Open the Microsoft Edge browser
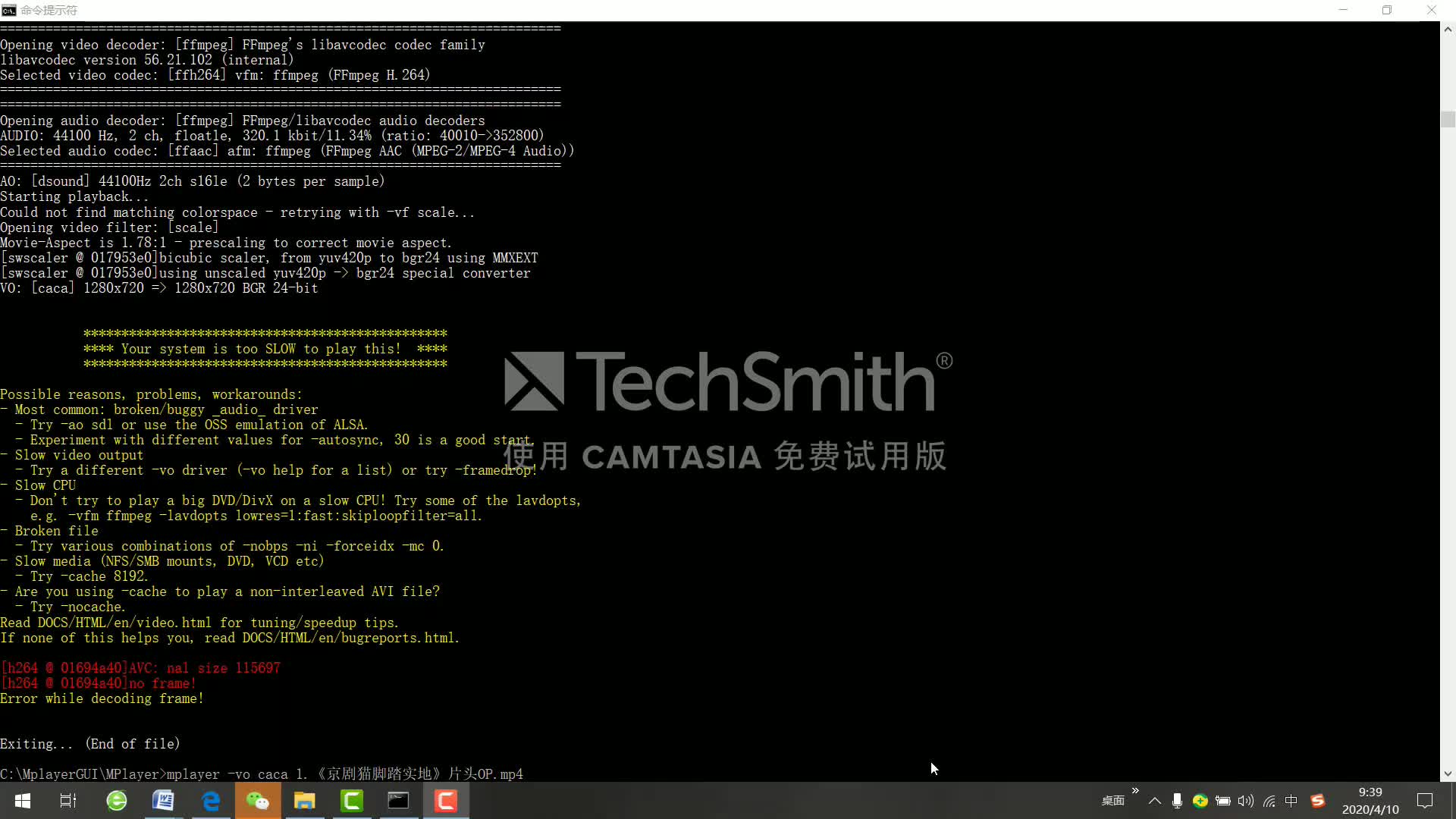Image resolution: width=1456 pixels, height=819 pixels. point(211,801)
